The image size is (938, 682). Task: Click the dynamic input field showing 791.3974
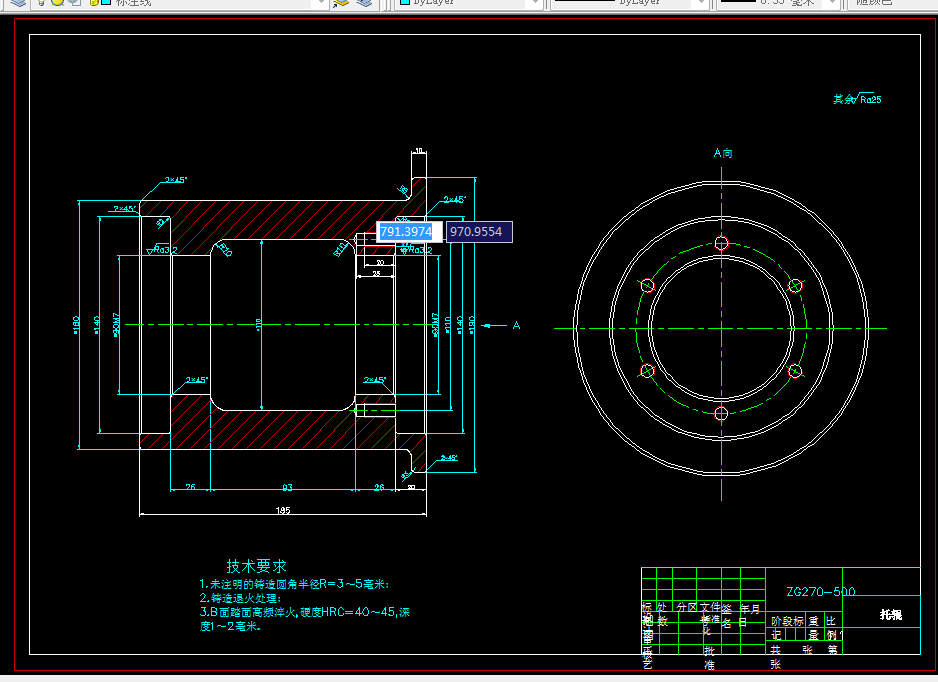click(x=409, y=232)
